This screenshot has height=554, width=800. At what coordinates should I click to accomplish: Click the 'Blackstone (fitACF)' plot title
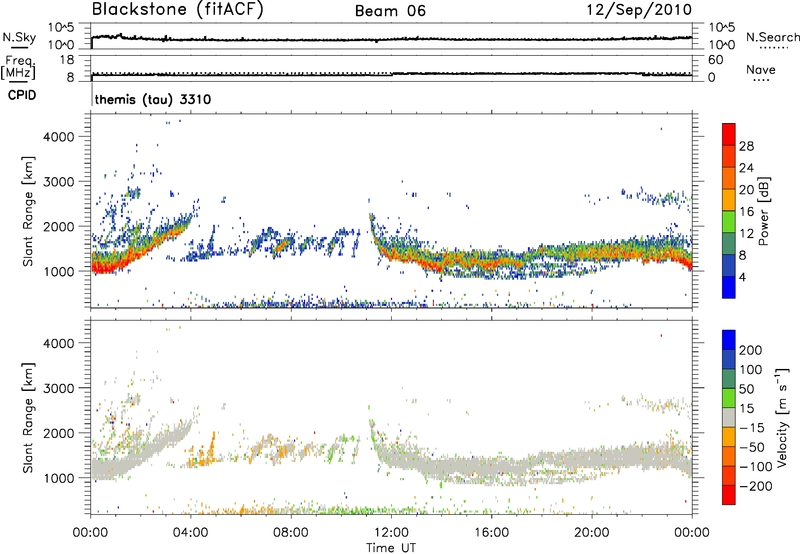point(178,9)
